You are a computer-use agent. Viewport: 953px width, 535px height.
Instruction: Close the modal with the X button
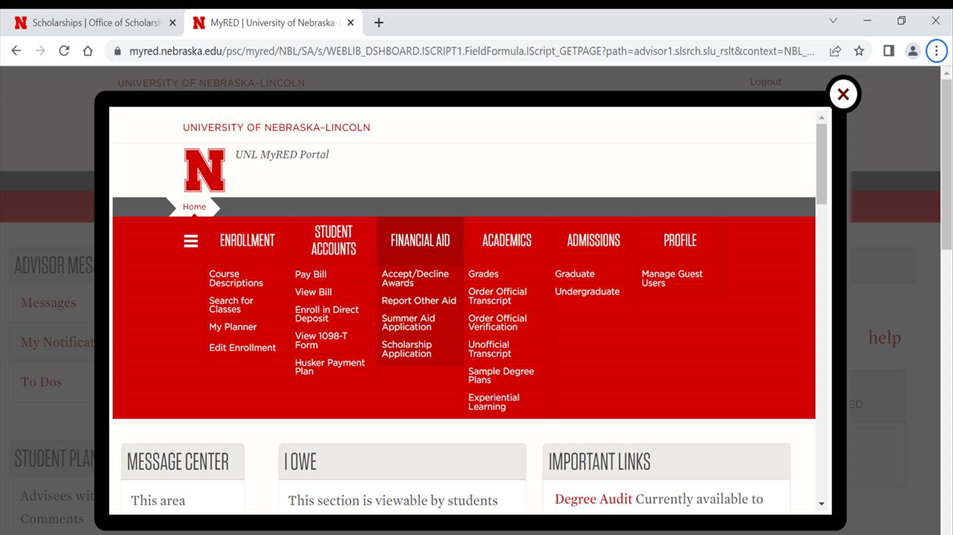(843, 94)
